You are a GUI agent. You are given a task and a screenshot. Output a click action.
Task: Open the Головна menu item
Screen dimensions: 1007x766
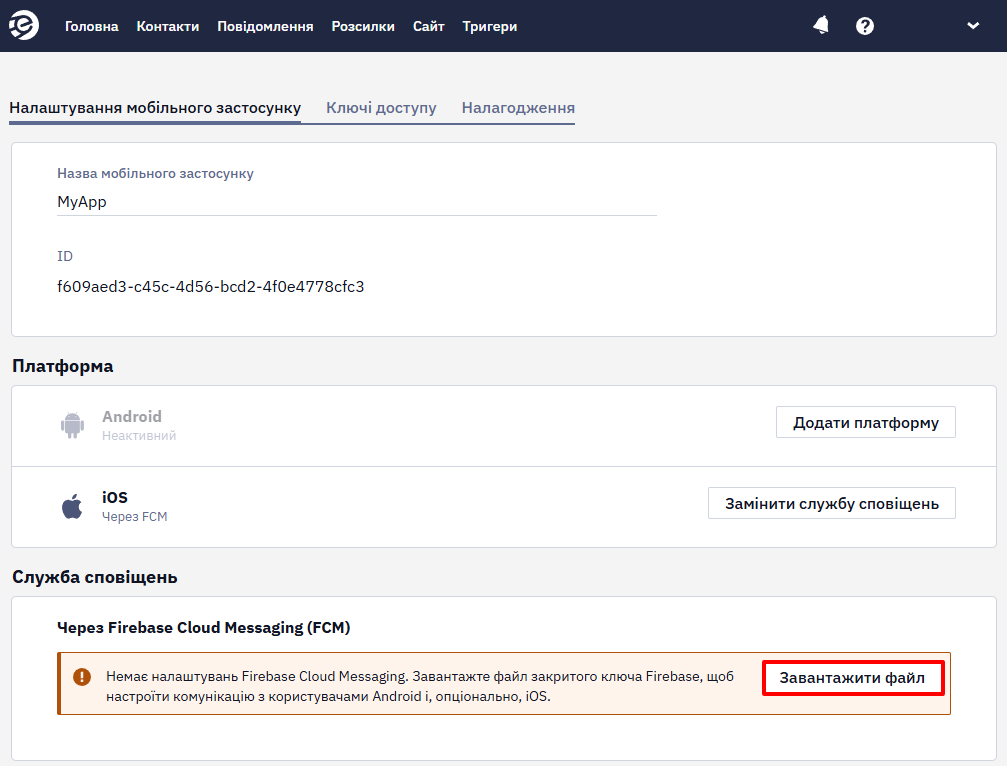click(x=91, y=26)
